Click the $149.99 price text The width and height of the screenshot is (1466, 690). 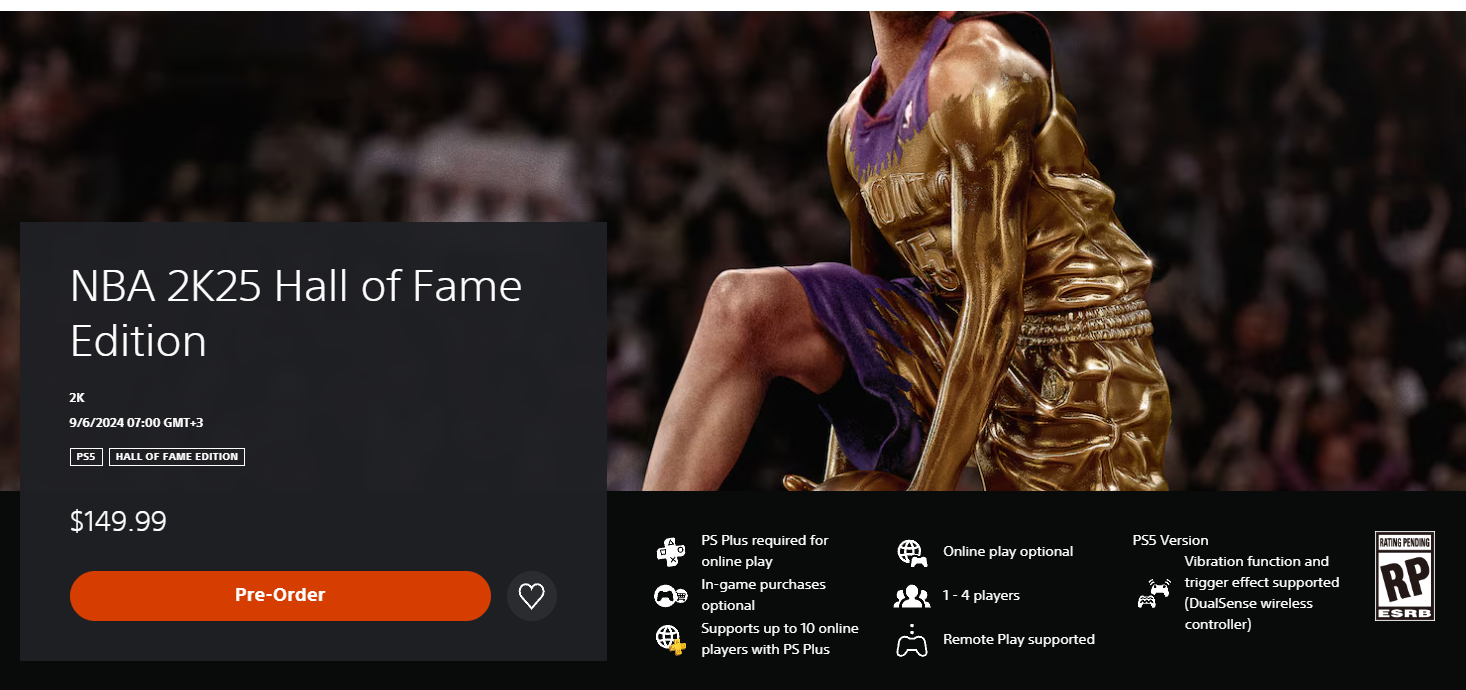click(x=118, y=521)
